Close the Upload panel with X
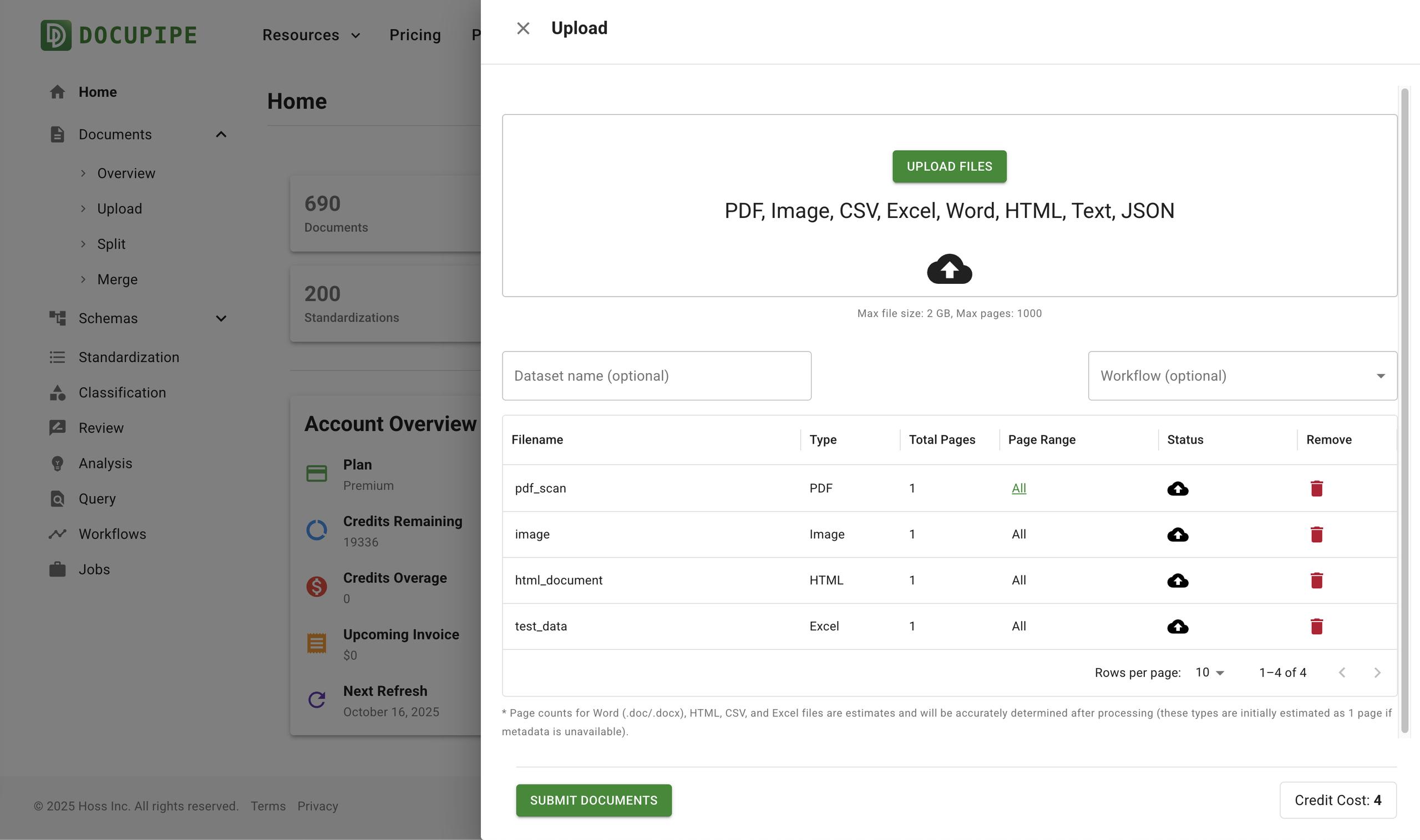 pyautogui.click(x=523, y=28)
